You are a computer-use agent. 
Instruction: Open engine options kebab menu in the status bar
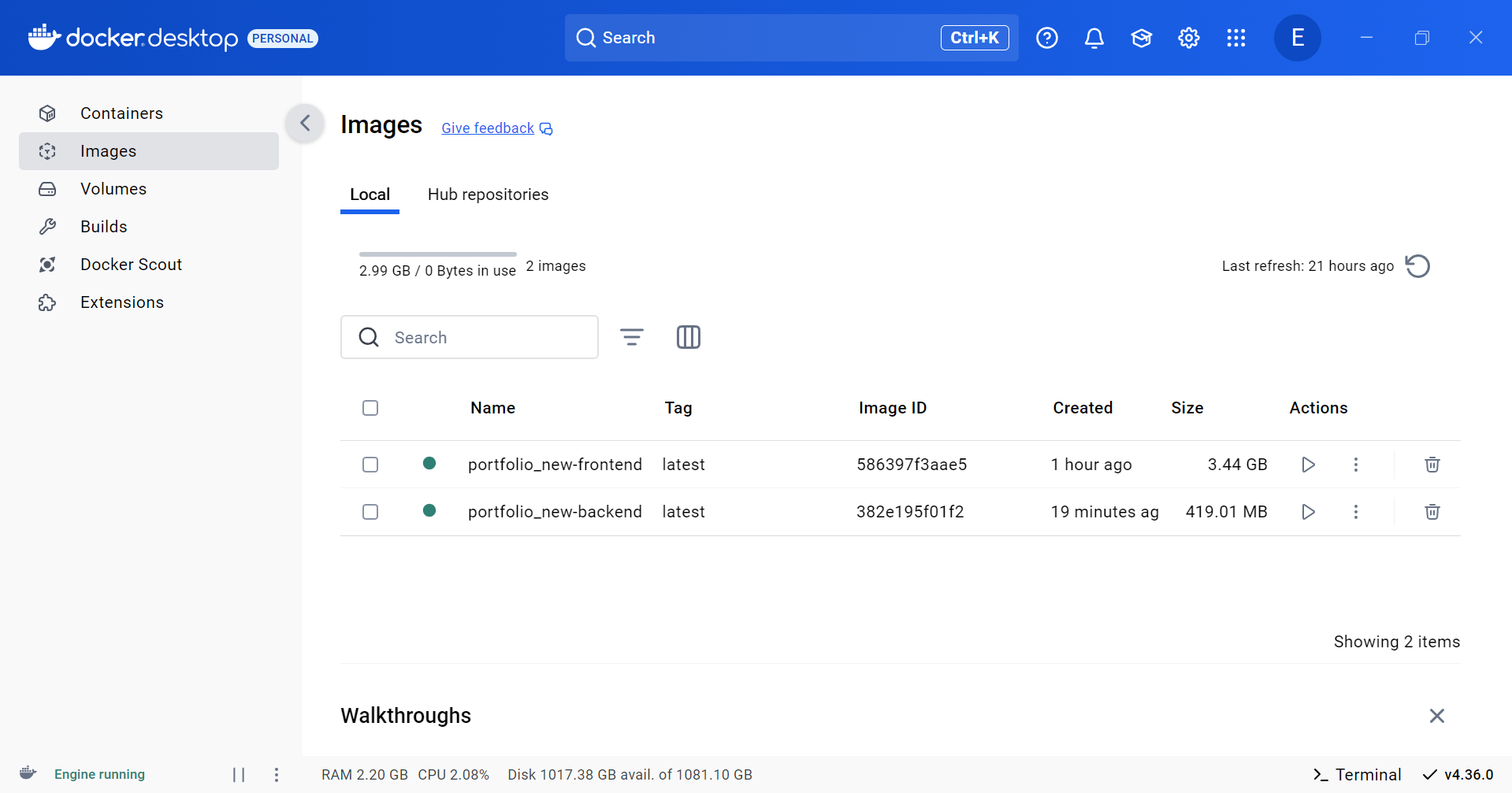277,775
